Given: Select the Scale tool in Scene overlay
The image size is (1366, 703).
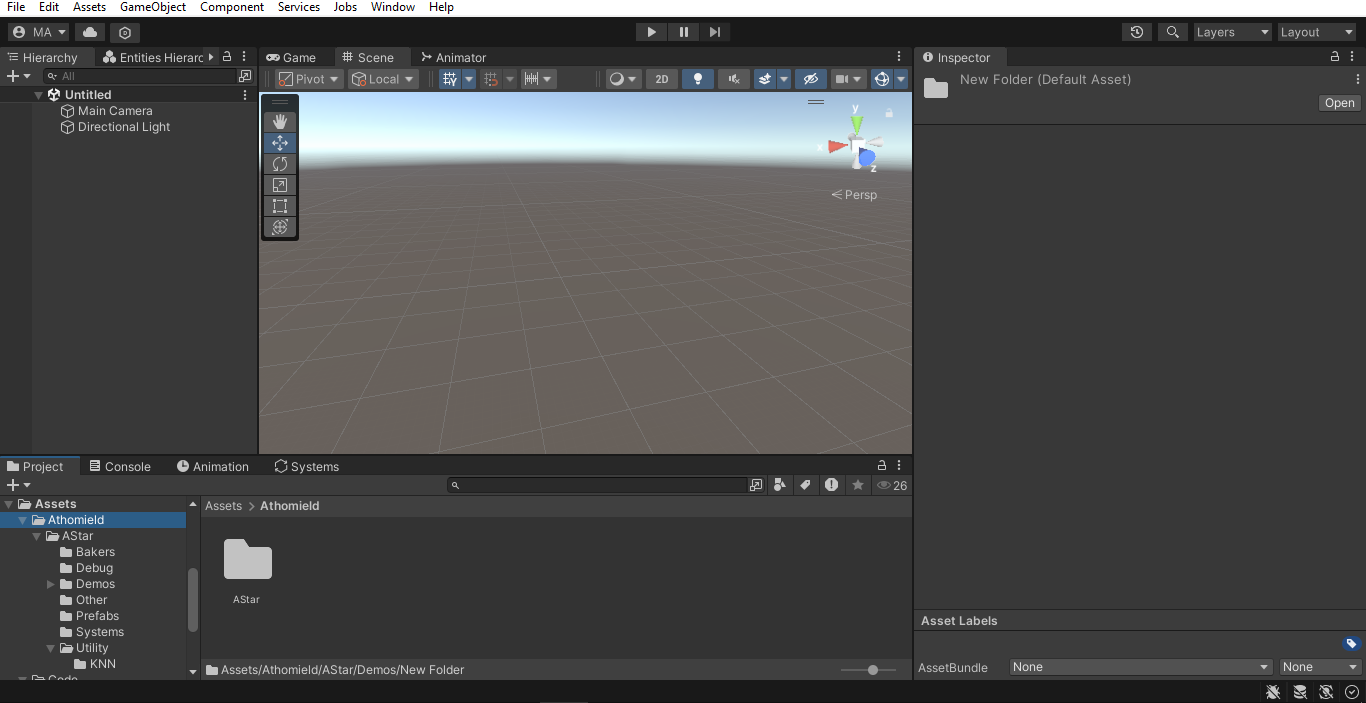Looking at the screenshot, I should [x=280, y=185].
